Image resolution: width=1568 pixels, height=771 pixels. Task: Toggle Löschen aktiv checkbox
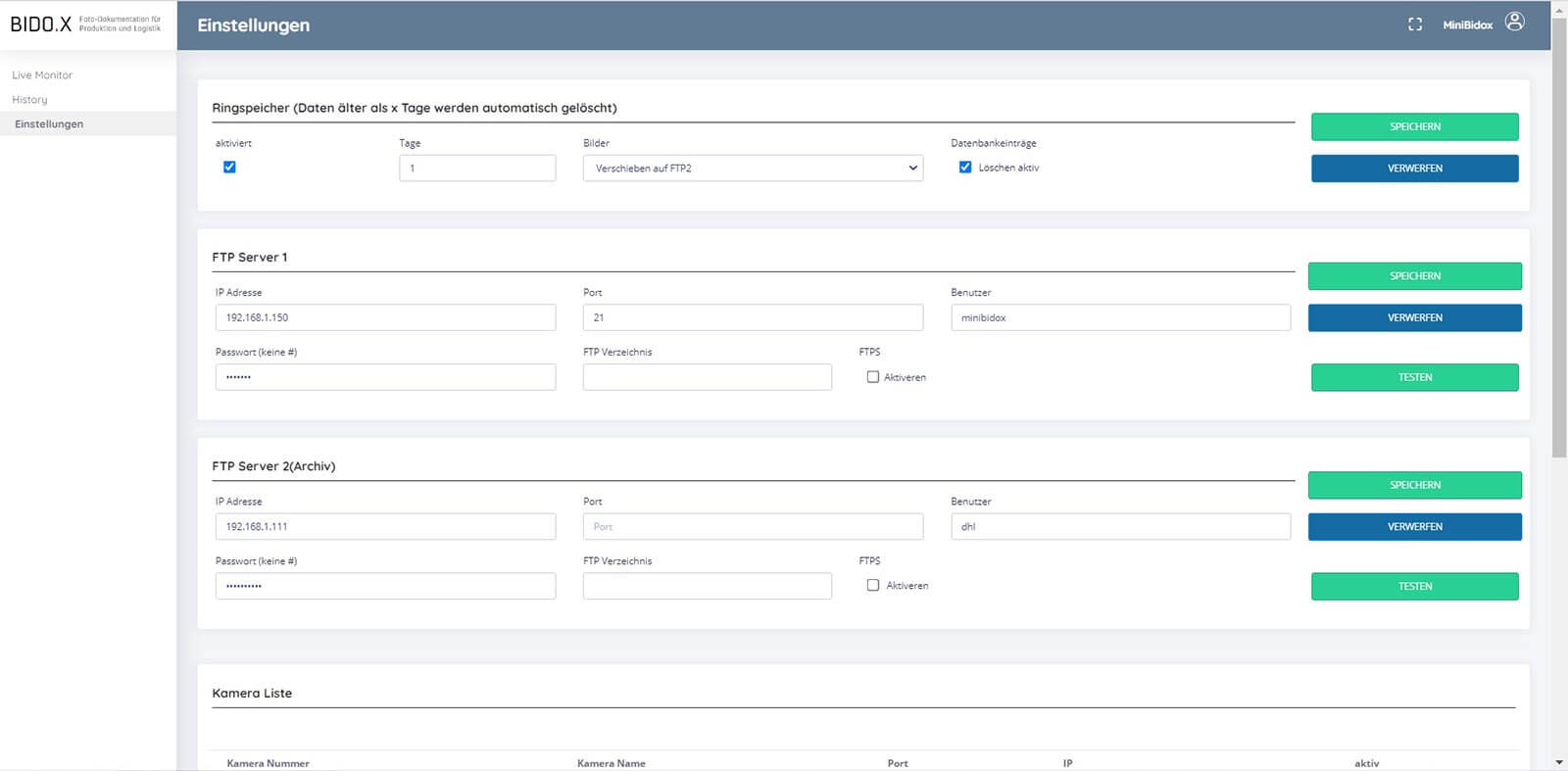965,168
